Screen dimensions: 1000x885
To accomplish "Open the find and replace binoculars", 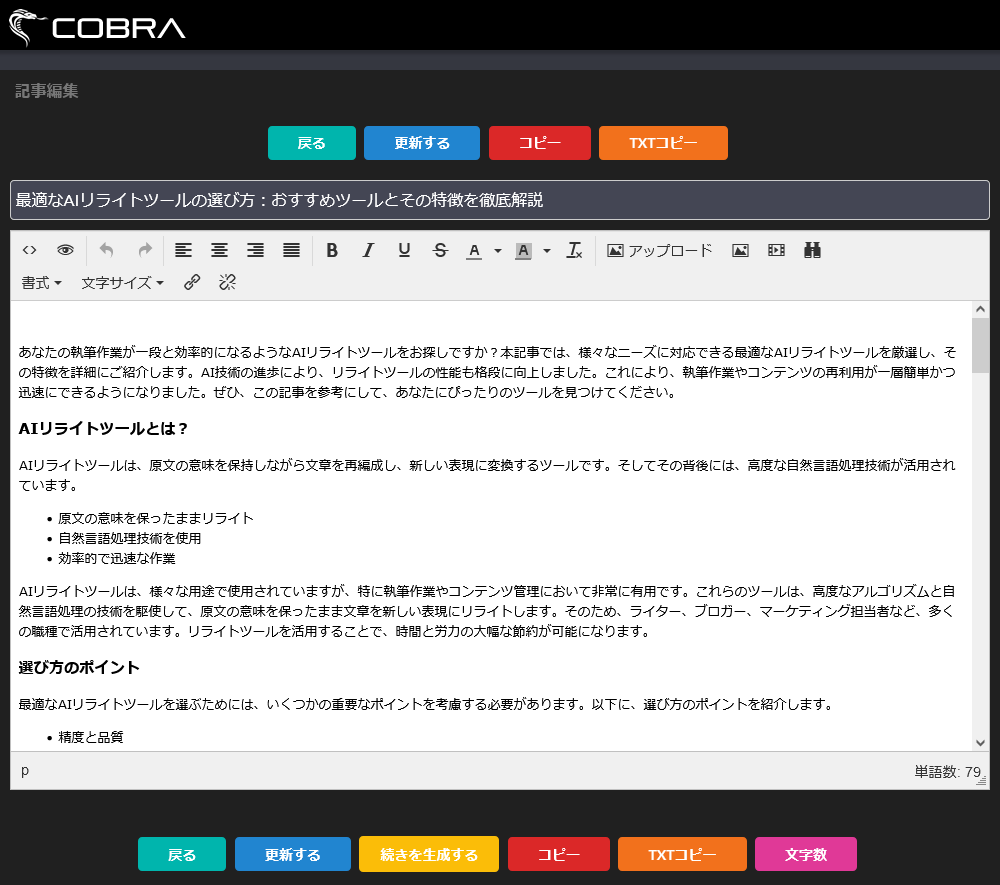I will pos(812,250).
